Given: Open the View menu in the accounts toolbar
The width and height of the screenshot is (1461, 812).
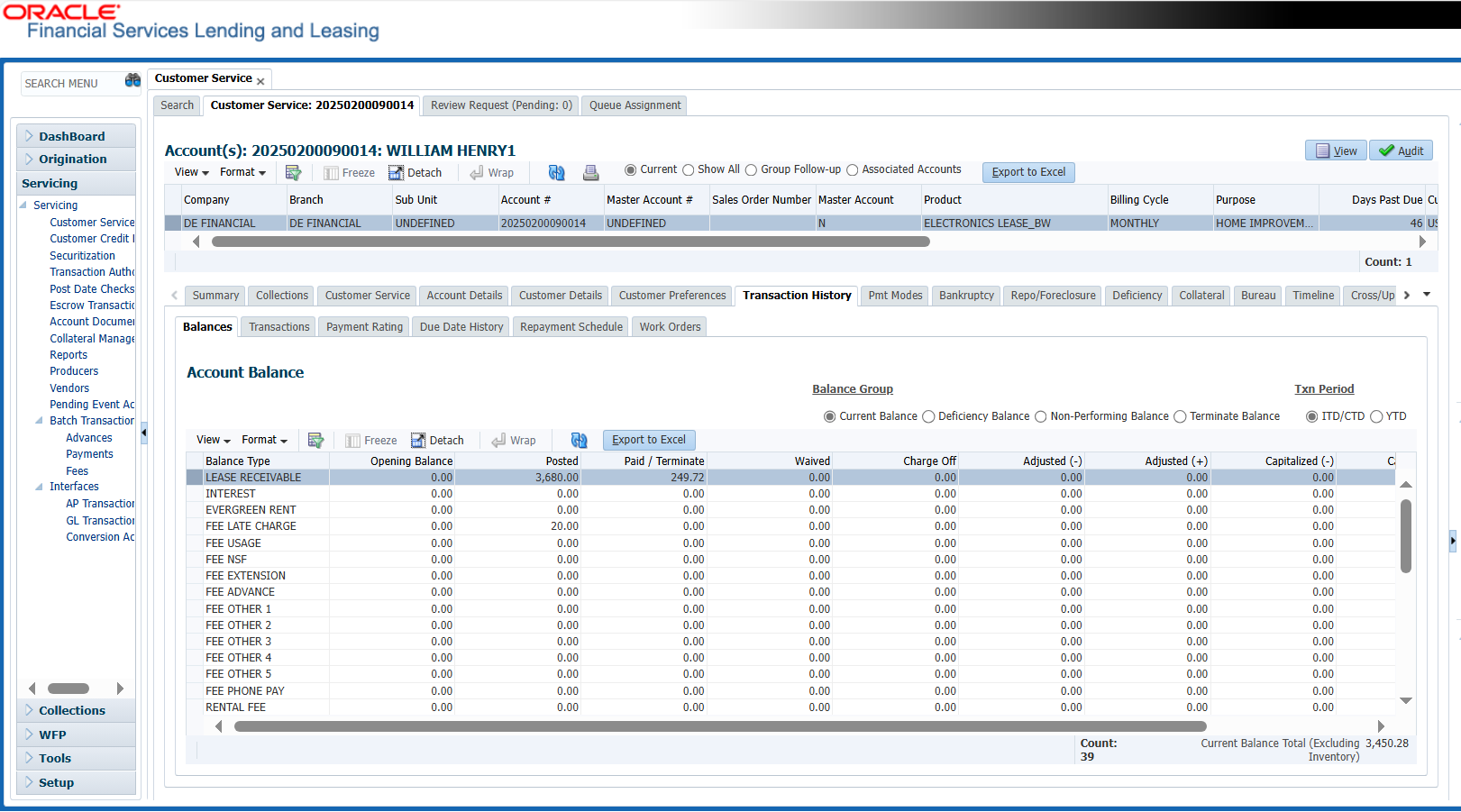Looking at the screenshot, I should [191, 172].
